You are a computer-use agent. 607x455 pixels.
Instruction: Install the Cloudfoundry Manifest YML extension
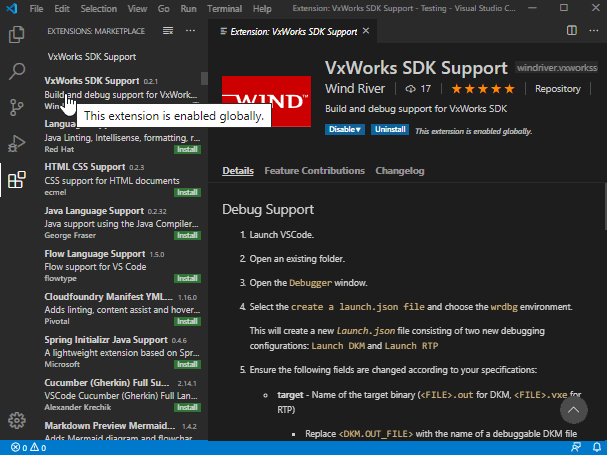click(187, 321)
